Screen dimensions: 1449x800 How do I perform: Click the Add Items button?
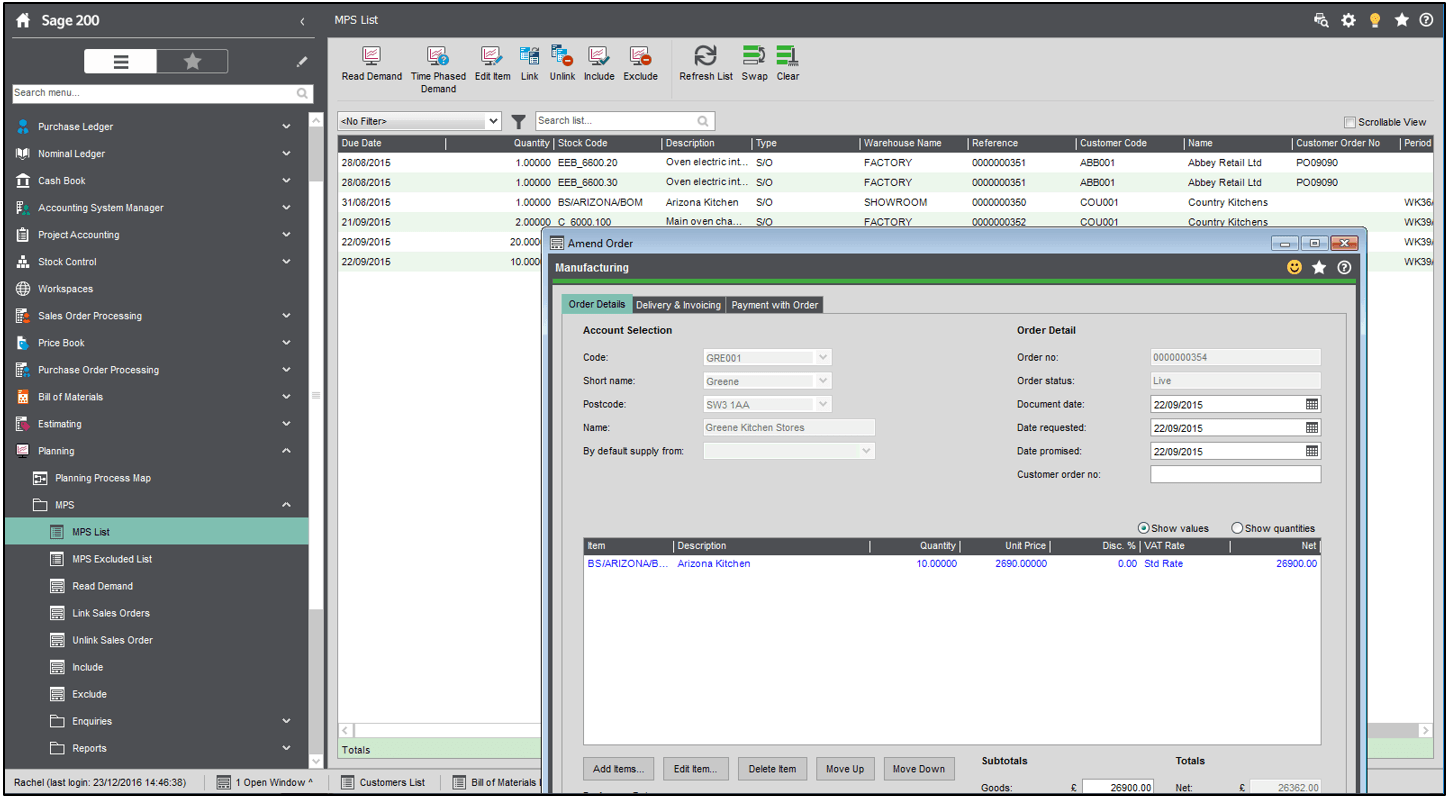pyautogui.click(x=619, y=769)
